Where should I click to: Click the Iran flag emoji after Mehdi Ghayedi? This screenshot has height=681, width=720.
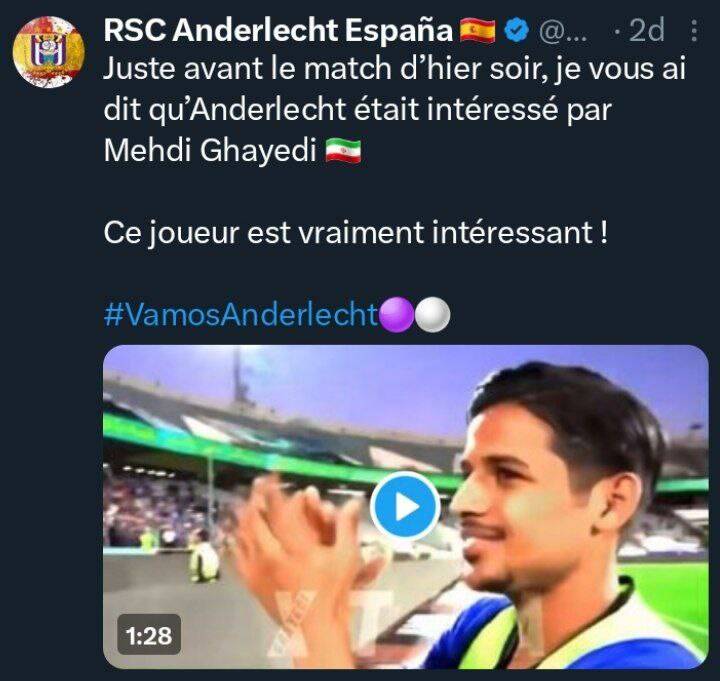343,150
